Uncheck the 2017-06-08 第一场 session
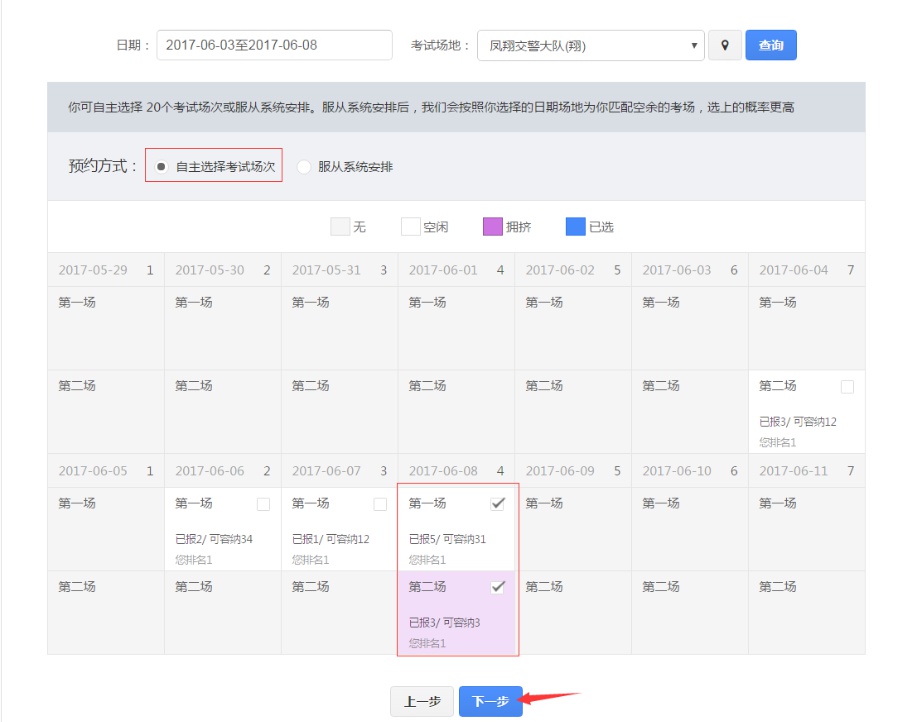 (x=497, y=503)
